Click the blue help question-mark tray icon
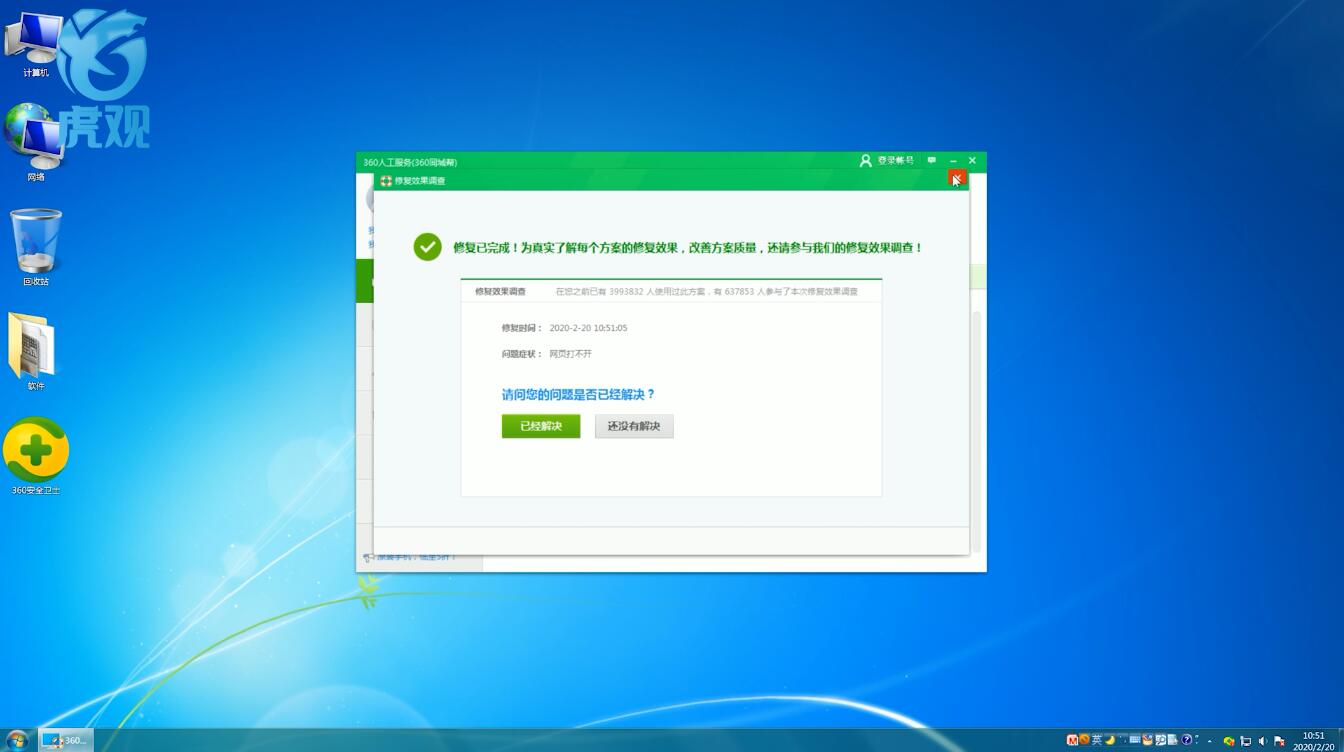The image size is (1344, 752). [1186, 740]
